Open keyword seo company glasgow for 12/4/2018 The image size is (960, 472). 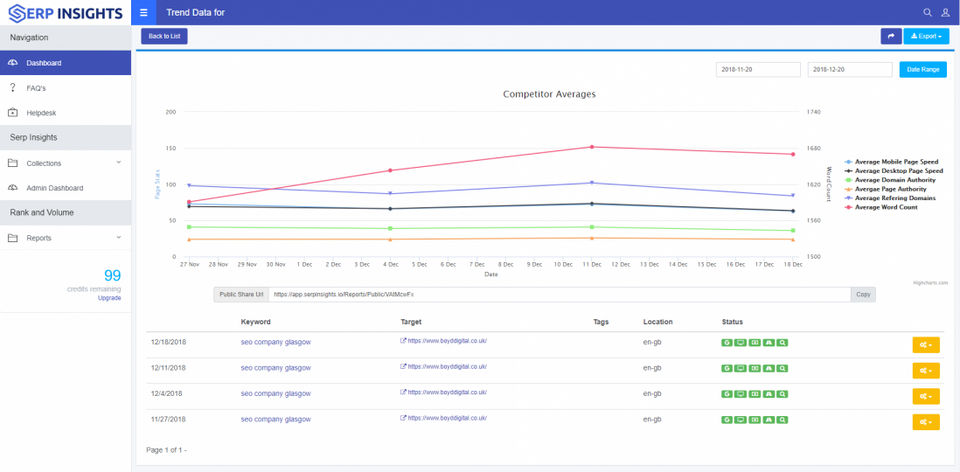click(x=276, y=394)
